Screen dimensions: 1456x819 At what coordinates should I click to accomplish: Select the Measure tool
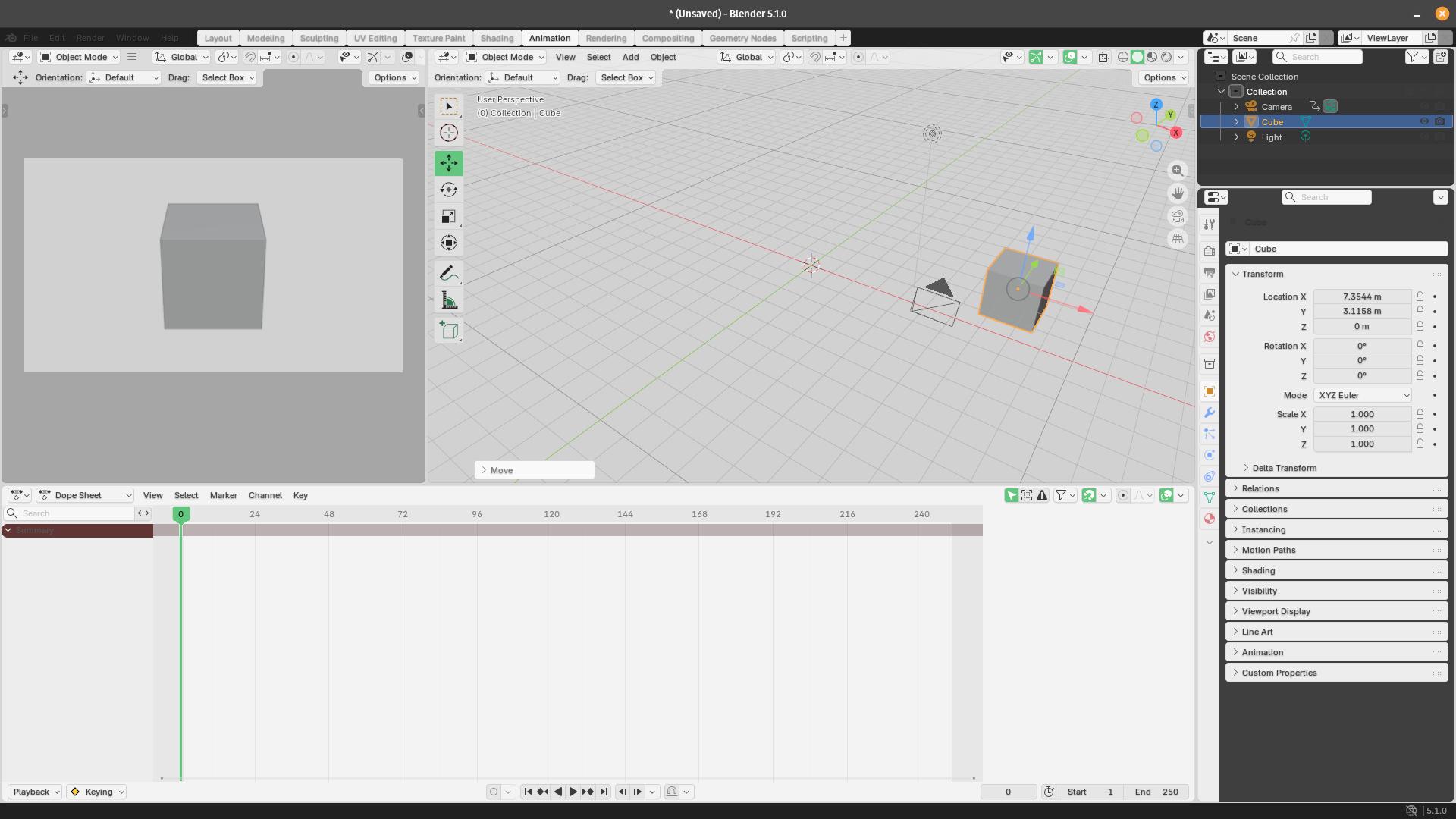pos(448,300)
